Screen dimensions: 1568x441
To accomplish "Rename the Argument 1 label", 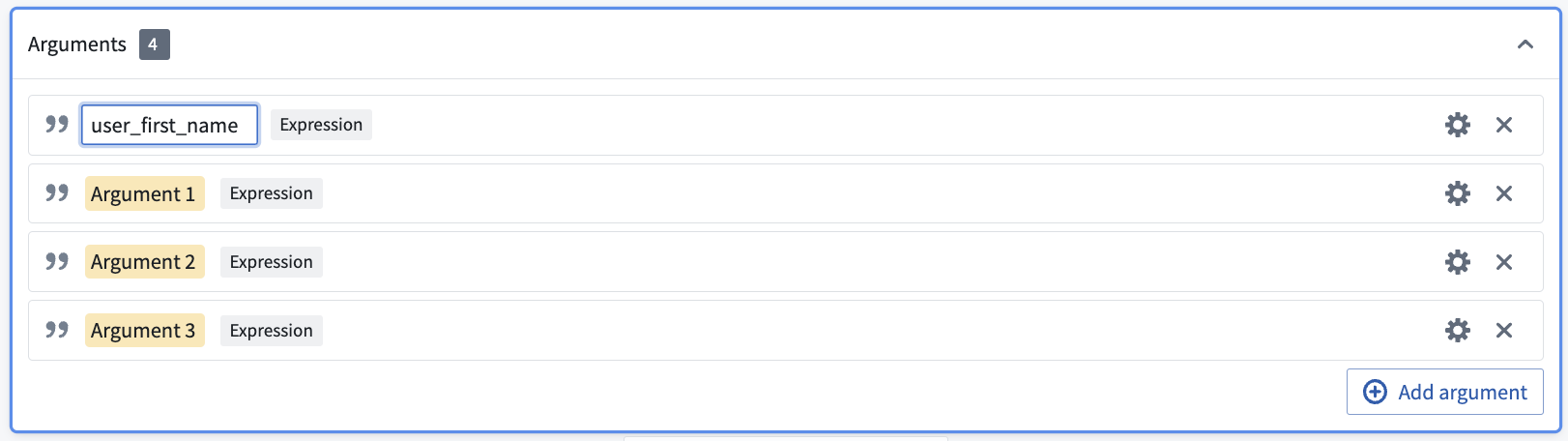I will click(x=144, y=193).
